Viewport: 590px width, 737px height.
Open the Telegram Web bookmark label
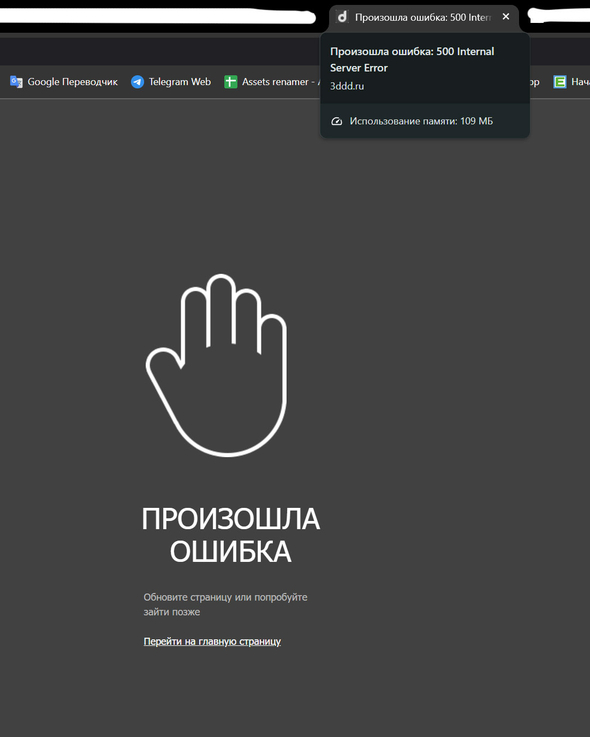[180, 82]
